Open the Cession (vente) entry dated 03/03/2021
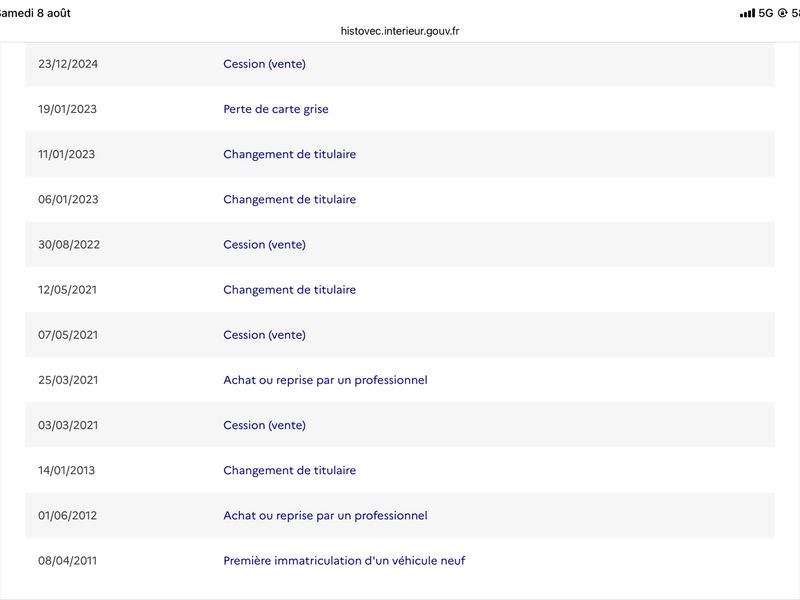Viewport: 800px width, 600px height. coord(264,426)
